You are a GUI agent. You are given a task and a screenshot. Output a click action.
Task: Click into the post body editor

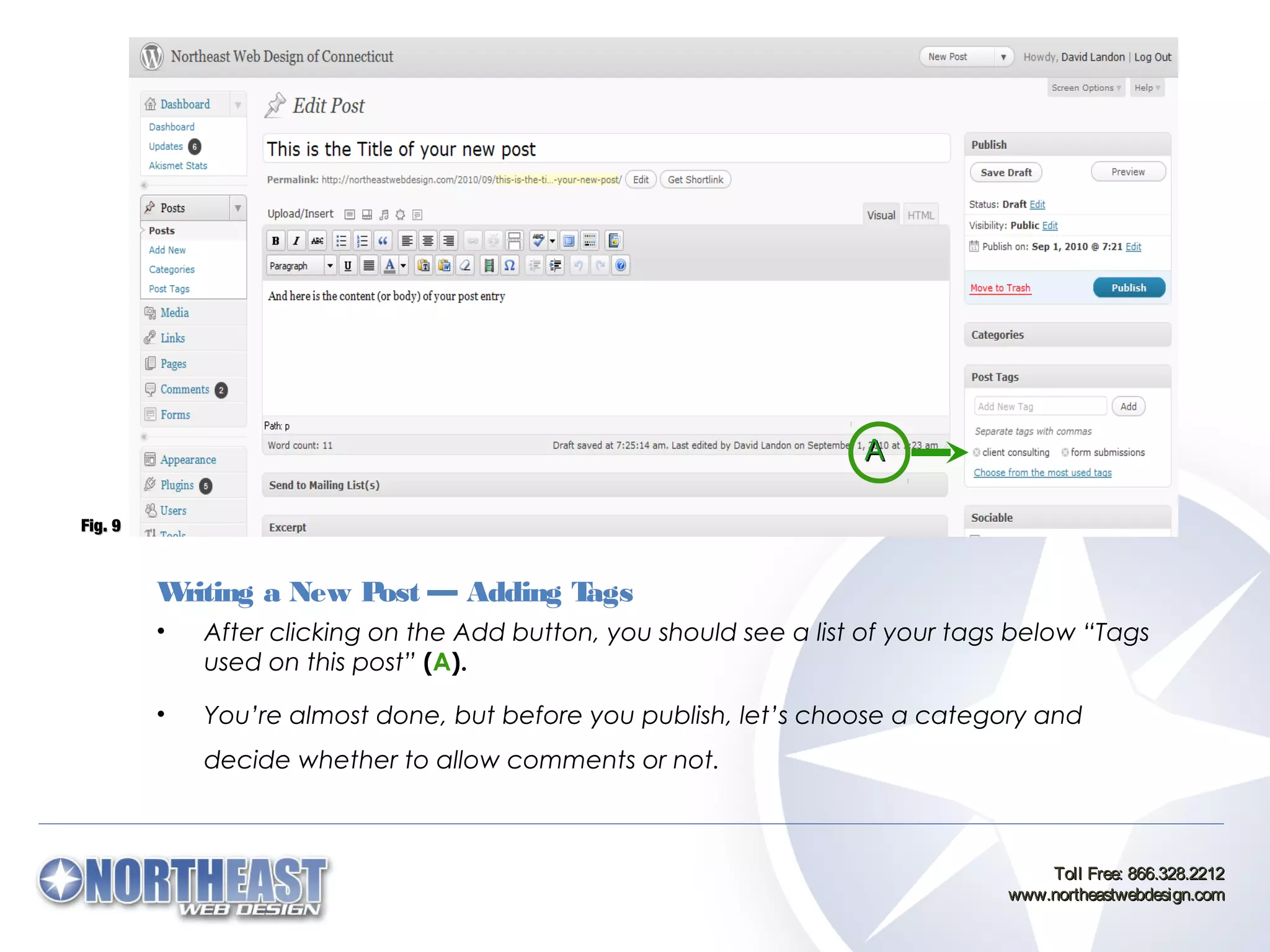606,348
